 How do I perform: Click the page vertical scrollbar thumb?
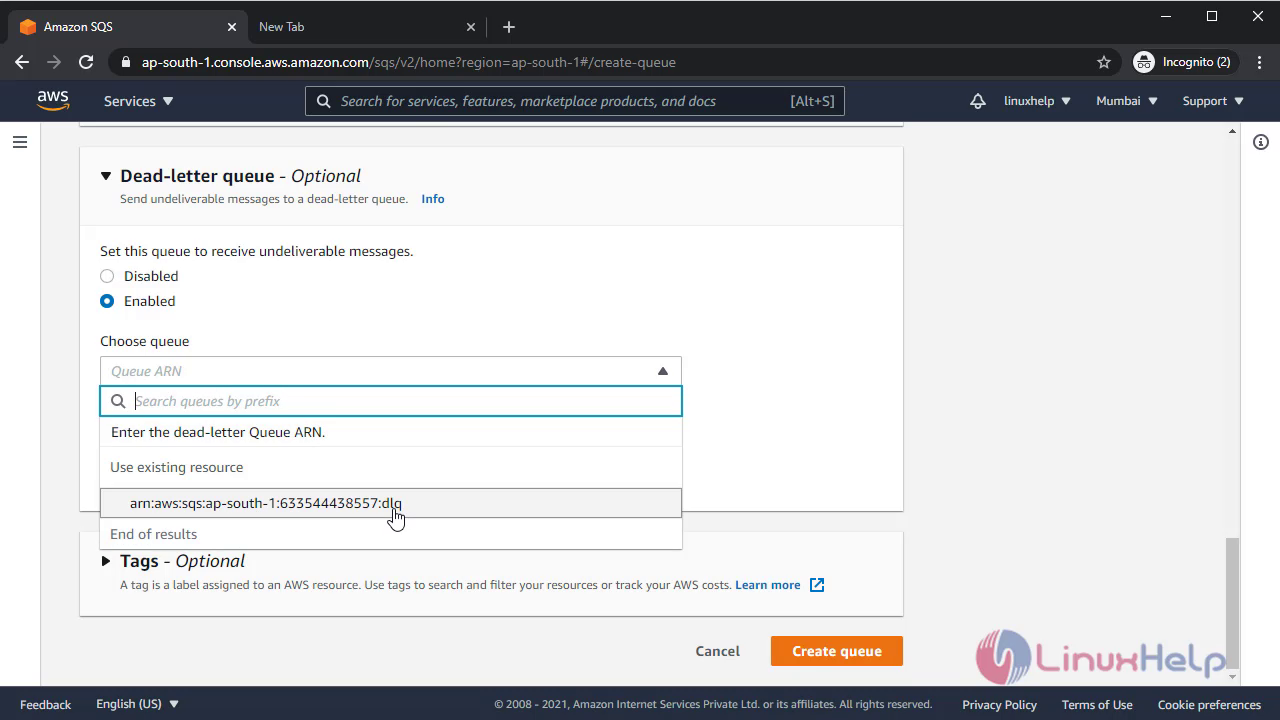(x=1233, y=604)
